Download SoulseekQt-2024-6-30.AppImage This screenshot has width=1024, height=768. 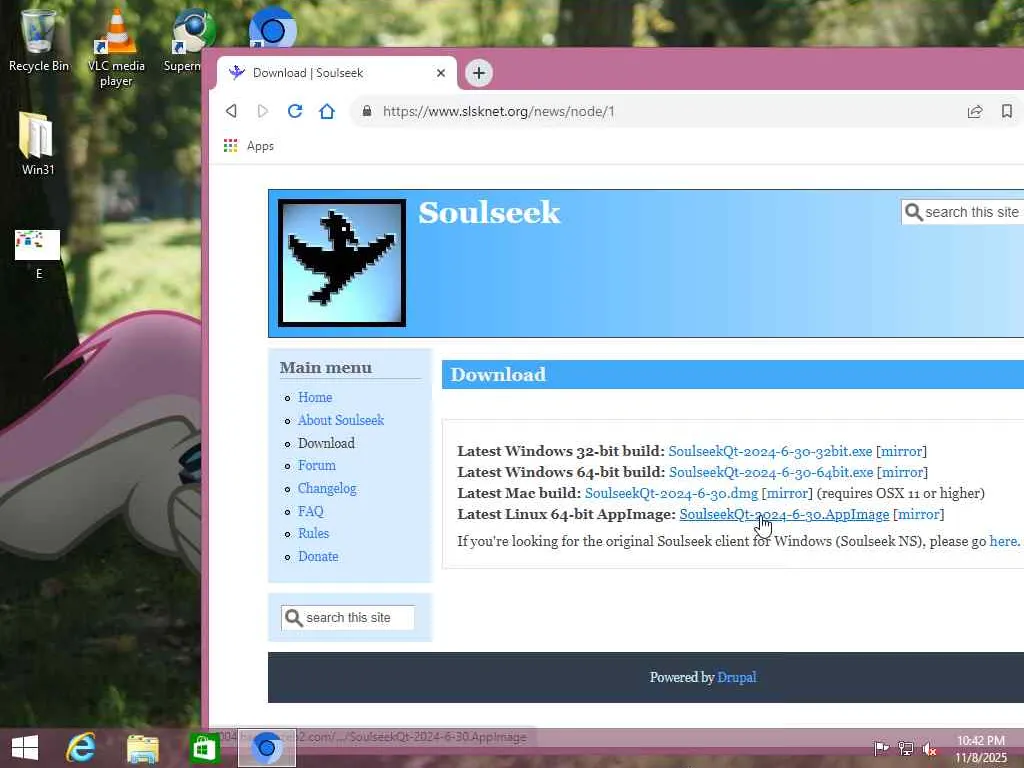[x=784, y=515]
